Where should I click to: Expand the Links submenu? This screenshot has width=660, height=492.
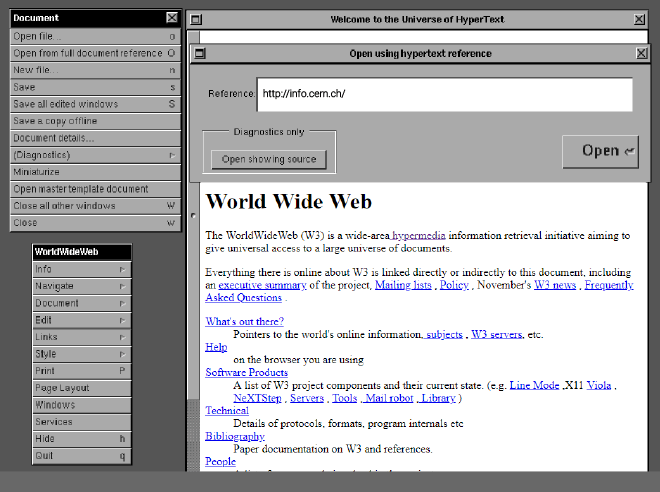(81, 337)
